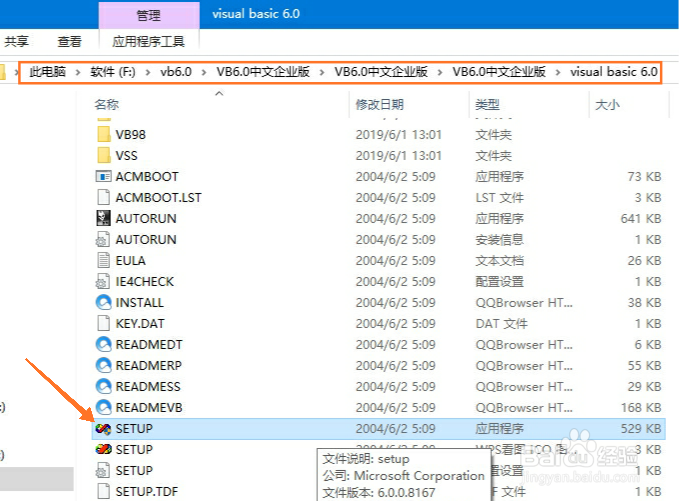
Task: Select the ACMBOOT application icon
Action: [x=103, y=176]
